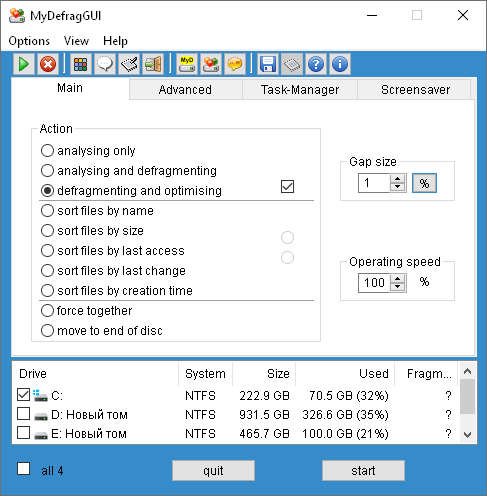Click the orange speech bubble toolbar icon
The height and width of the screenshot is (496, 487).
click(235, 64)
